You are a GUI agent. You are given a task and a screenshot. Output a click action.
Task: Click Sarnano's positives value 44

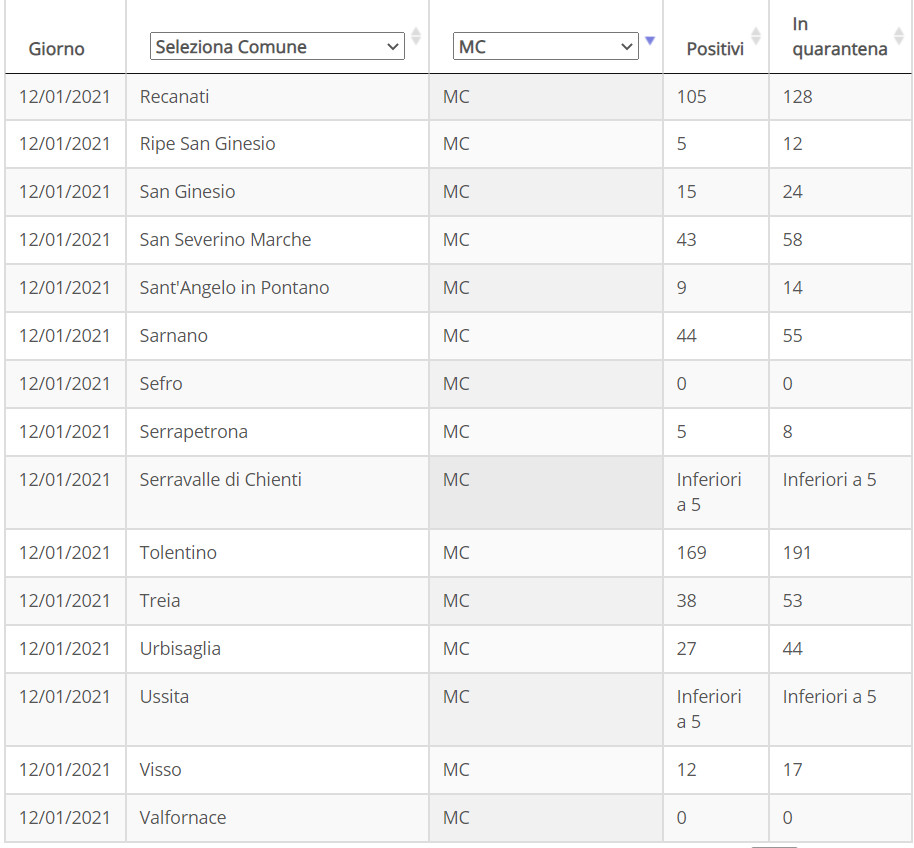tap(687, 336)
